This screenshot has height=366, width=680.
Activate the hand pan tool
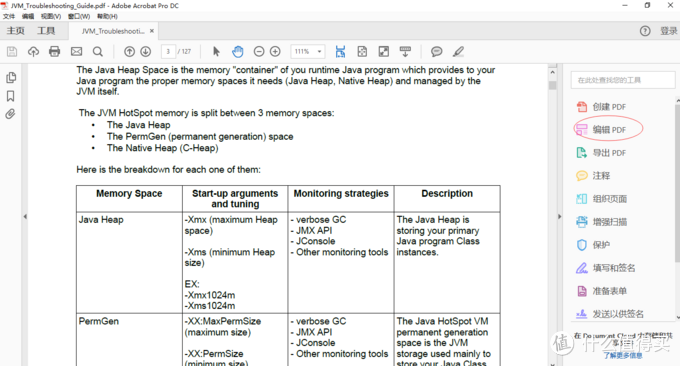click(x=238, y=52)
